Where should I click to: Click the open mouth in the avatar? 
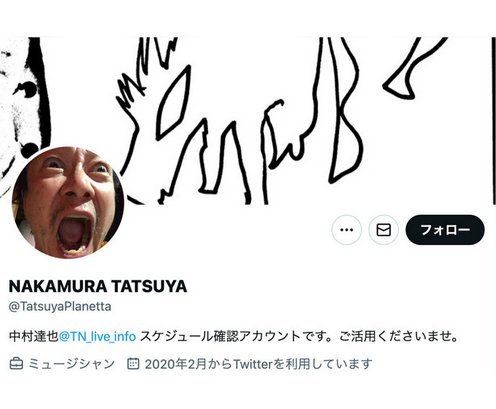coord(75,235)
